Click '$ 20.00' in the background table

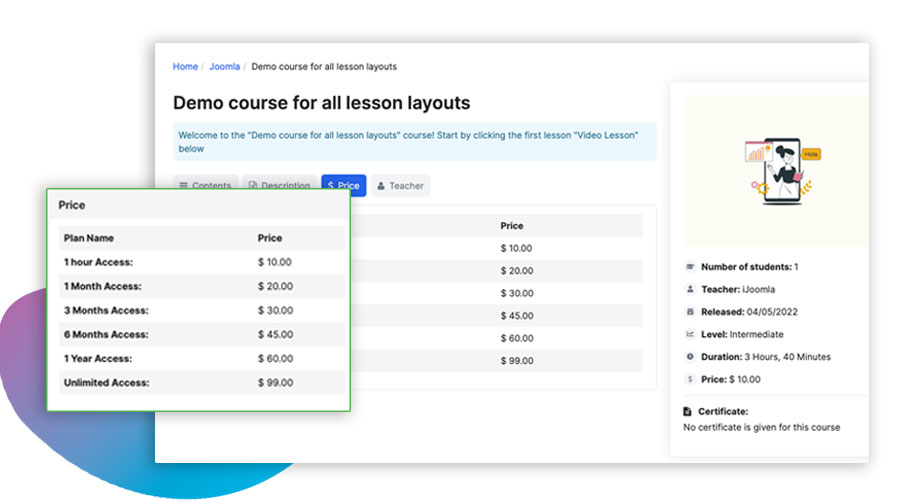pyautogui.click(x=517, y=270)
